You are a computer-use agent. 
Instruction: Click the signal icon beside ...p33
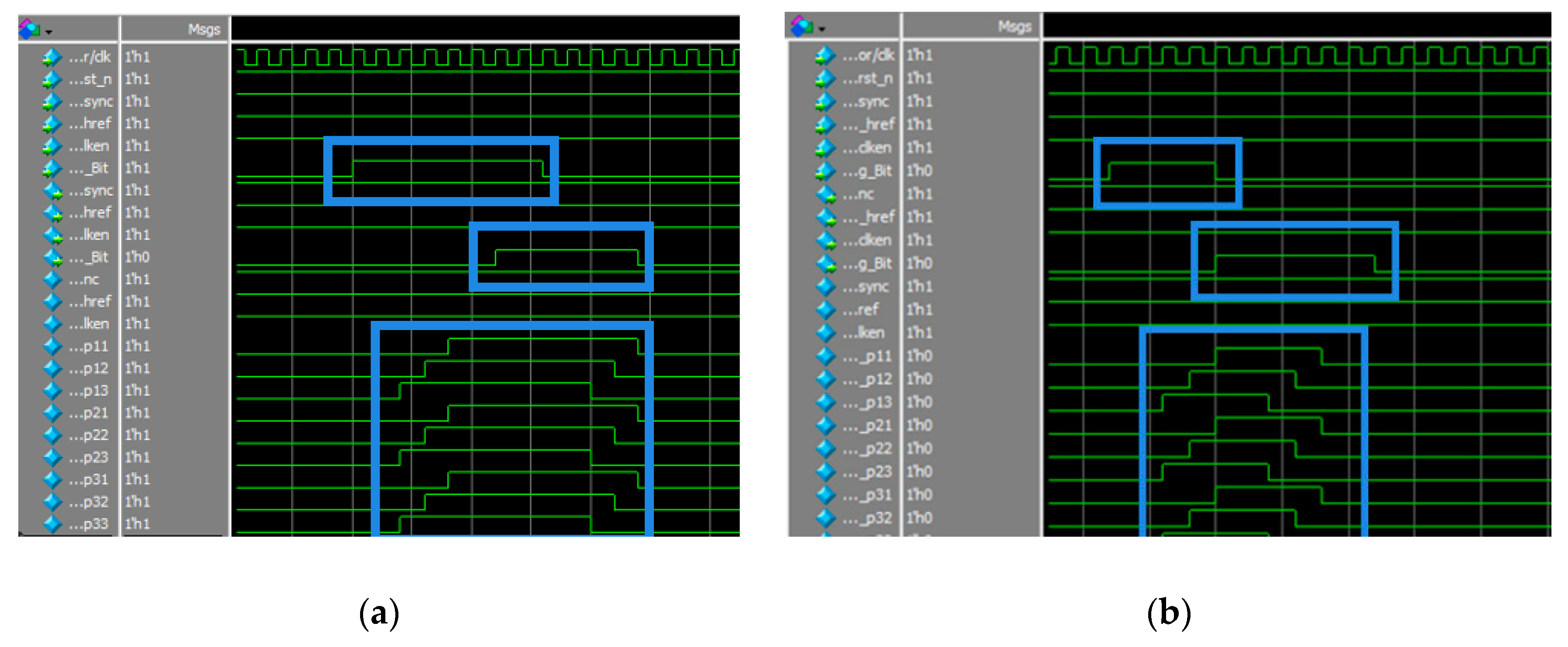tap(52, 524)
